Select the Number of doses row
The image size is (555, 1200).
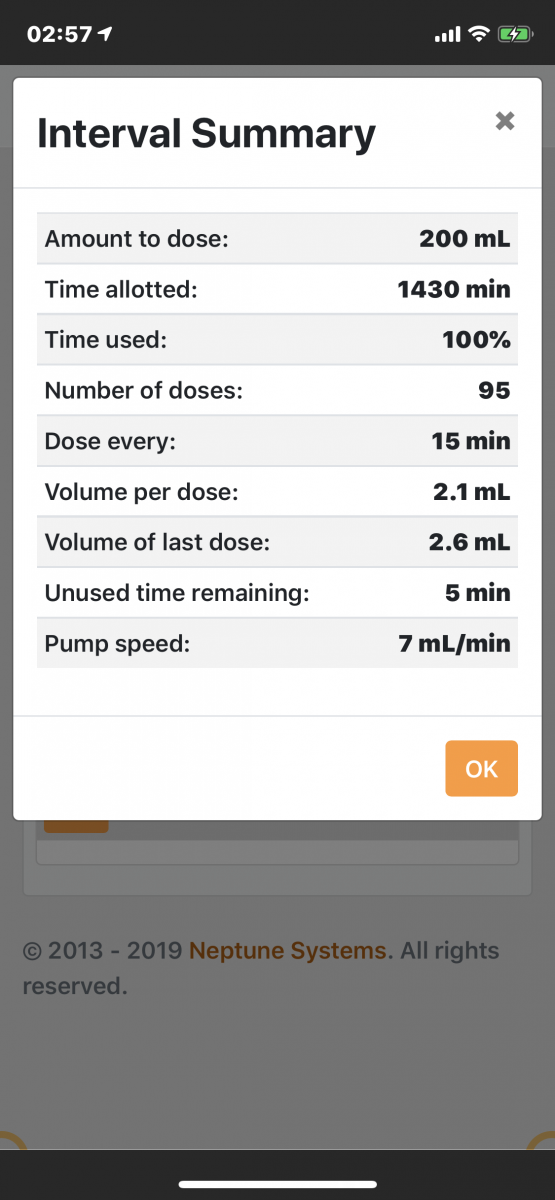click(x=277, y=390)
